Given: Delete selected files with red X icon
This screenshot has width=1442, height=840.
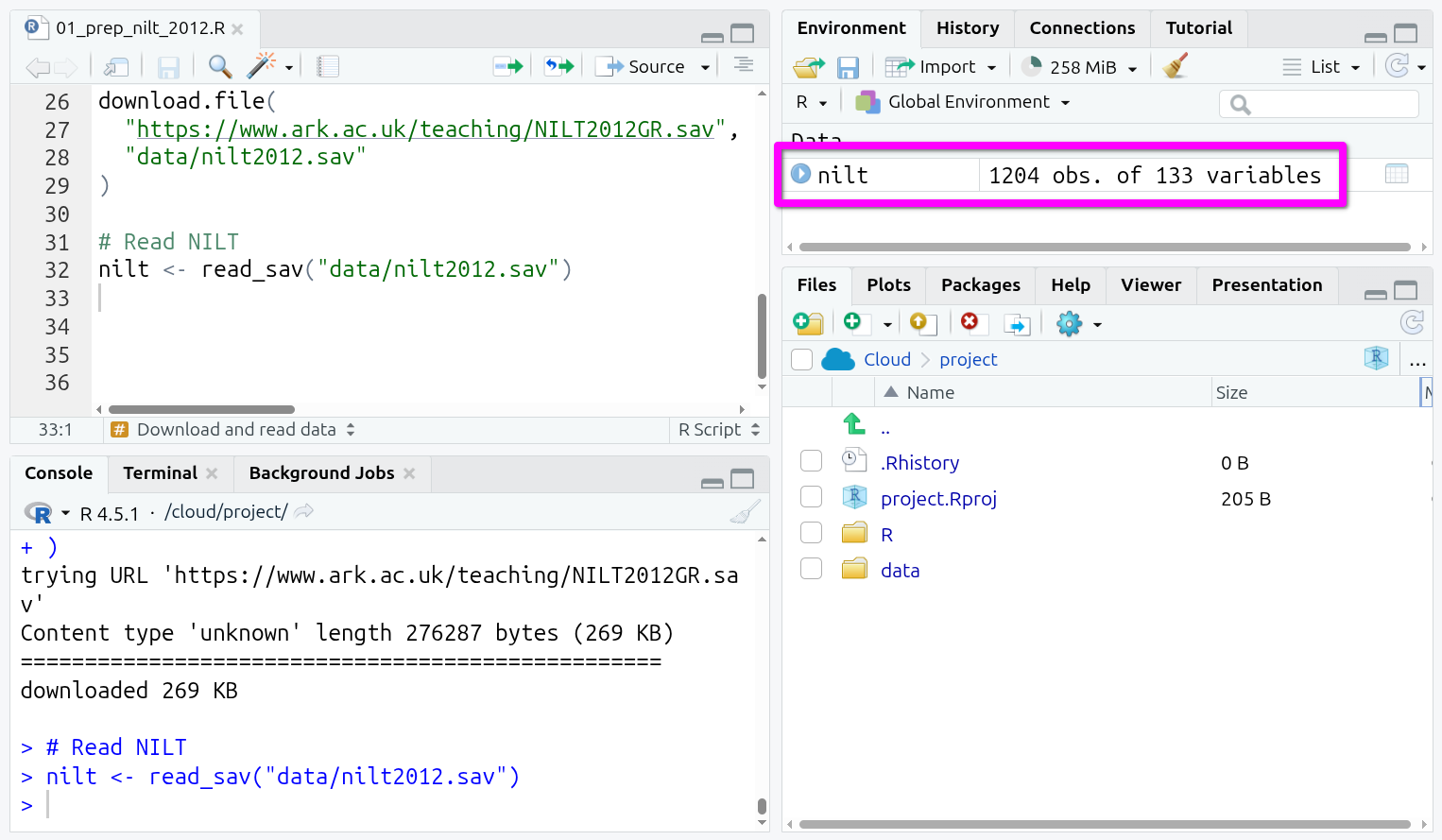Looking at the screenshot, I should tap(970, 323).
